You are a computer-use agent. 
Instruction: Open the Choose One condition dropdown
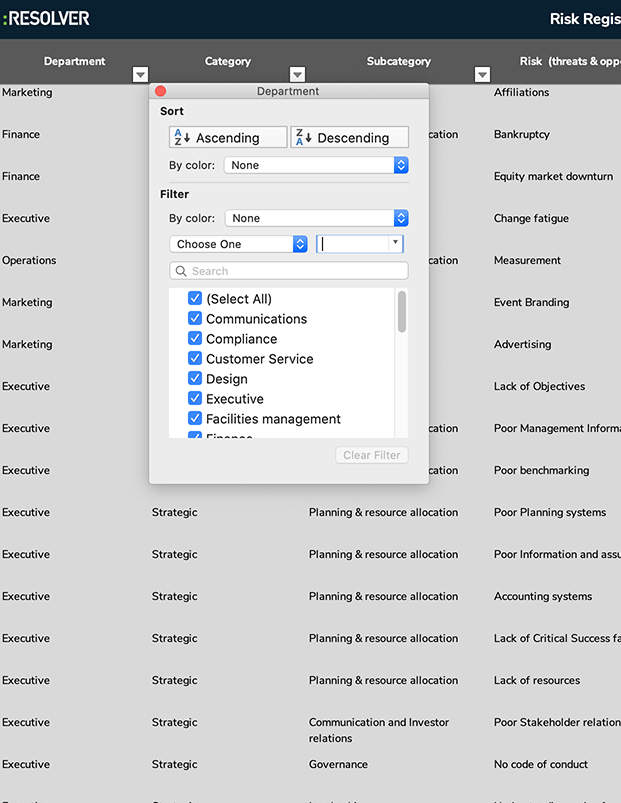pyautogui.click(x=240, y=244)
